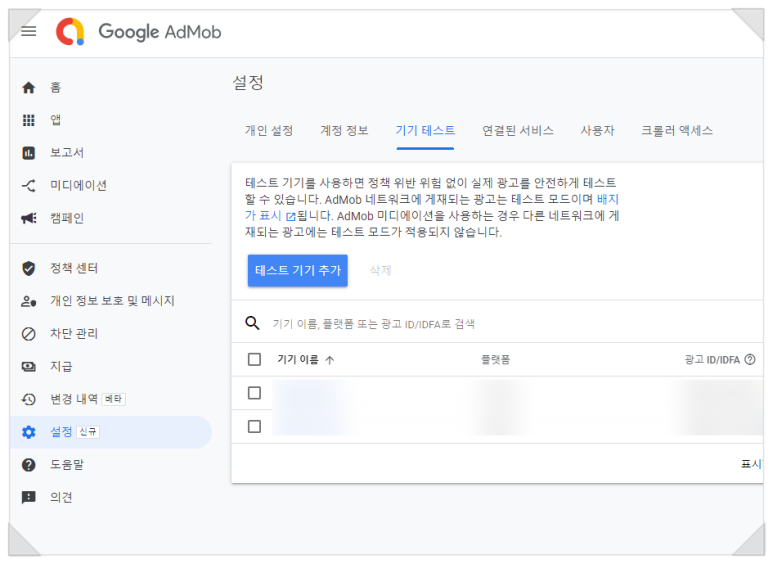Click the change history clock icon
773x564 pixels.
[29, 399]
